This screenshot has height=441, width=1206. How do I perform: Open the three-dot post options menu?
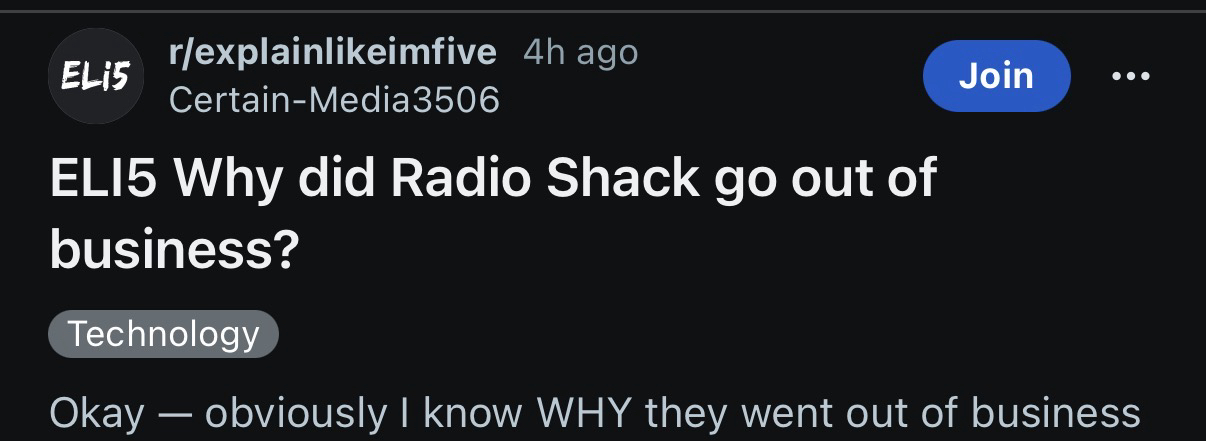pyautogui.click(x=1130, y=76)
